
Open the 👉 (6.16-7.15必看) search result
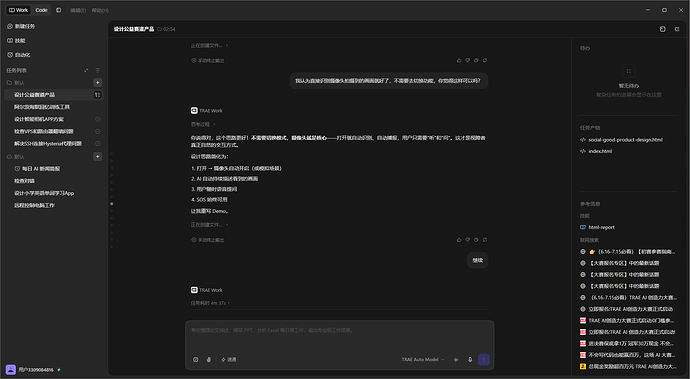(x=628, y=252)
